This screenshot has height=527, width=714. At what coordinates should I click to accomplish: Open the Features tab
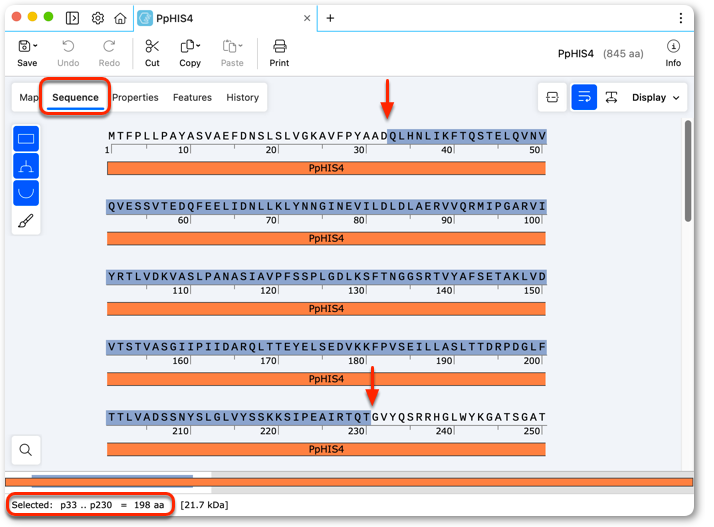(x=192, y=97)
